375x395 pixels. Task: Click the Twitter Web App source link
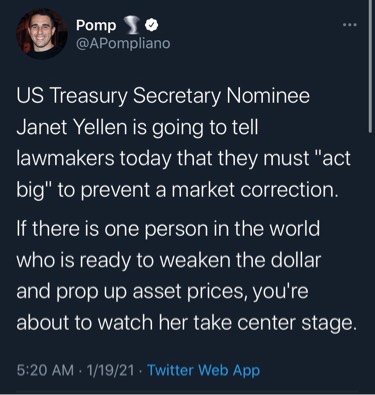pos(203,370)
